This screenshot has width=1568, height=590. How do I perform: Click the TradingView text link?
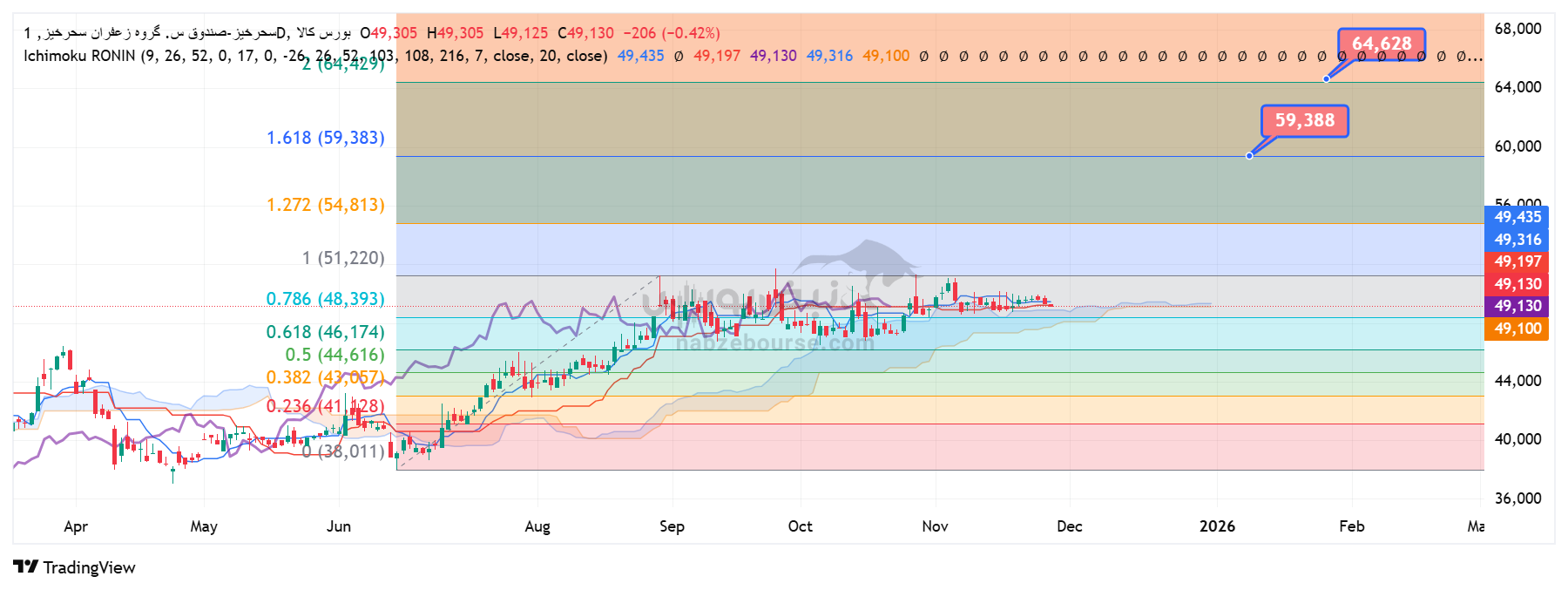[x=89, y=567]
